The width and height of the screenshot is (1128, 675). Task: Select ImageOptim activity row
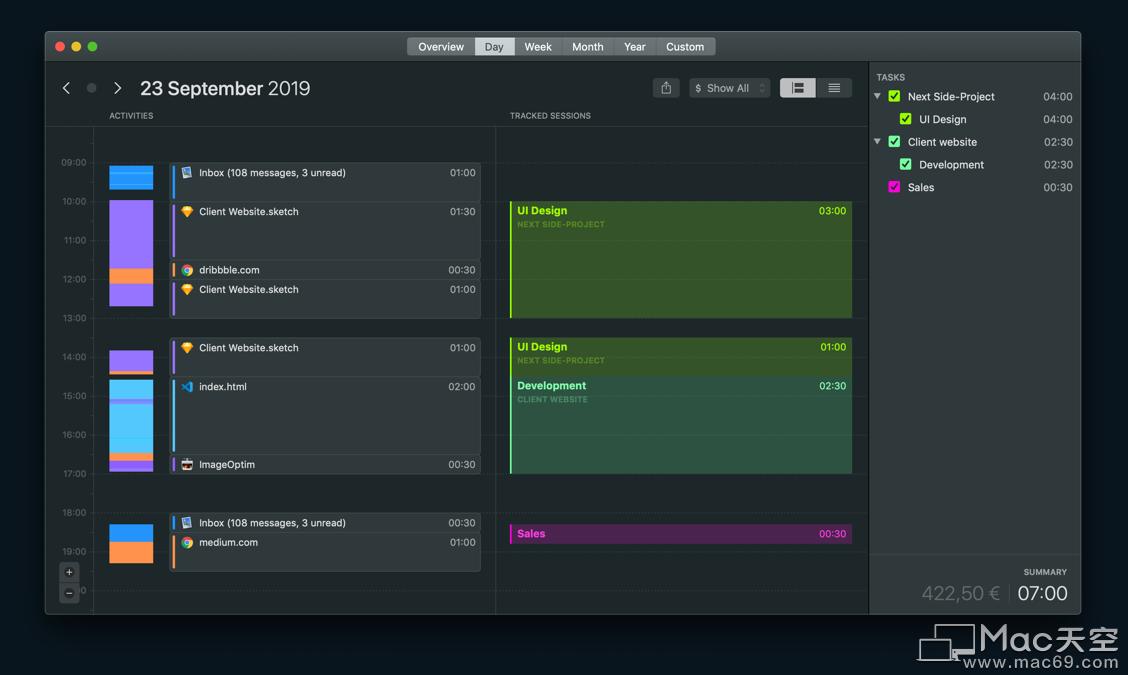click(325, 464)
